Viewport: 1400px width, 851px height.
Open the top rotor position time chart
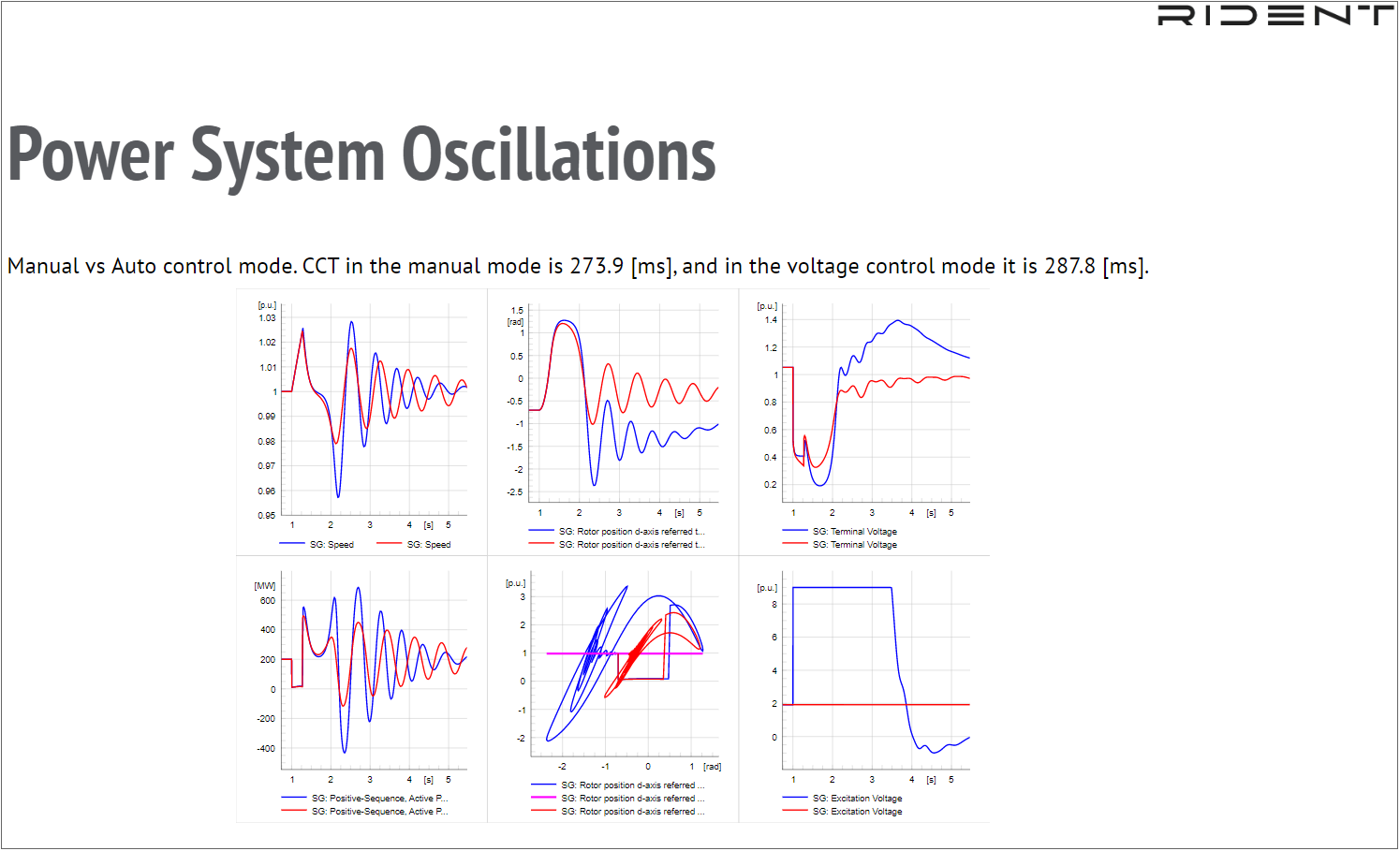click(x=613, y=422)
